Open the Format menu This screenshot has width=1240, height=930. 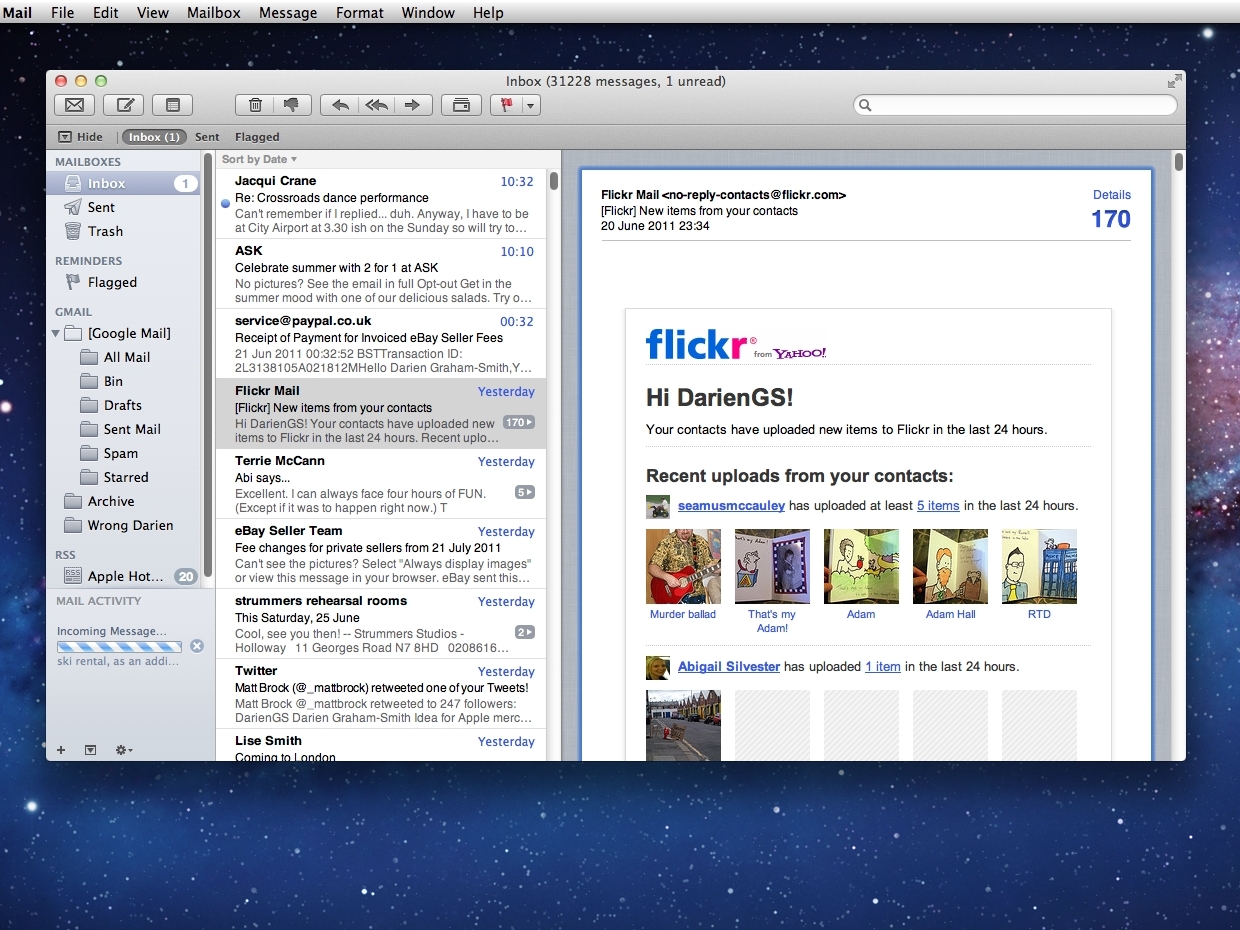(360, 13)
